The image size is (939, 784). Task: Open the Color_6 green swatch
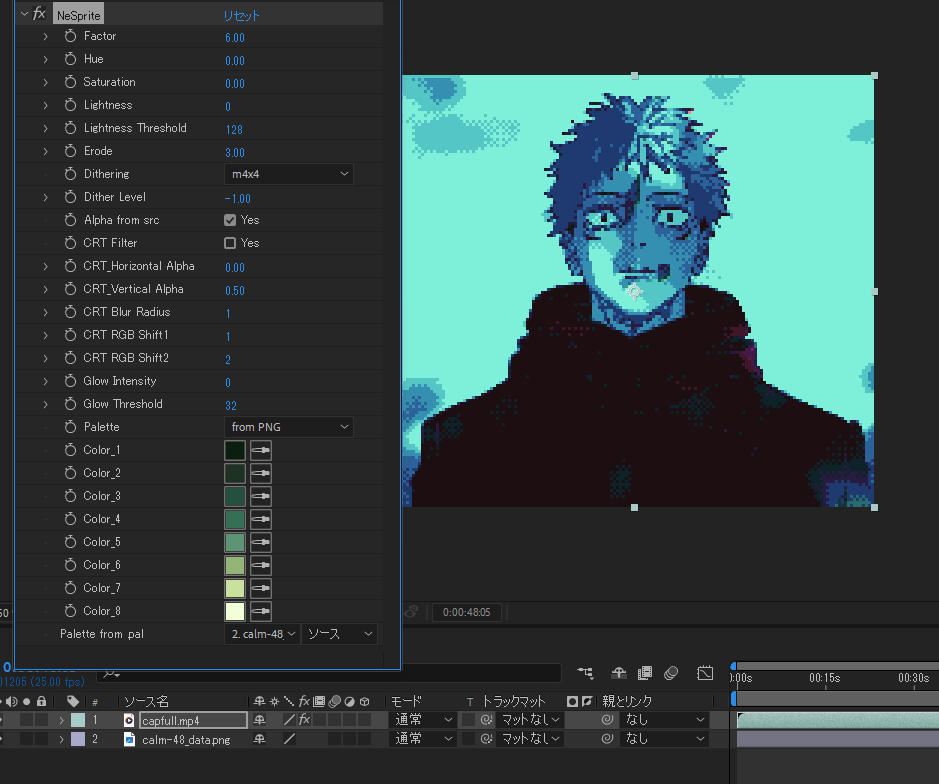click(235, 565)
